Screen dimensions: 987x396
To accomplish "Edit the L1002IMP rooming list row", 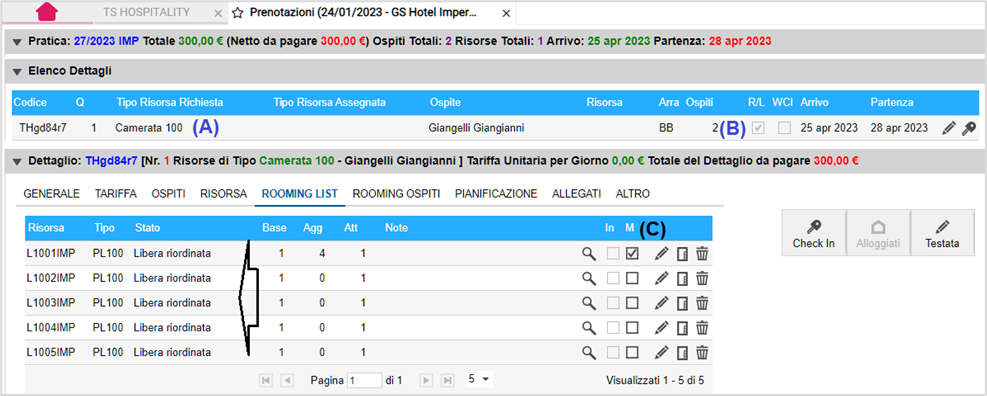I will [660, 278].
